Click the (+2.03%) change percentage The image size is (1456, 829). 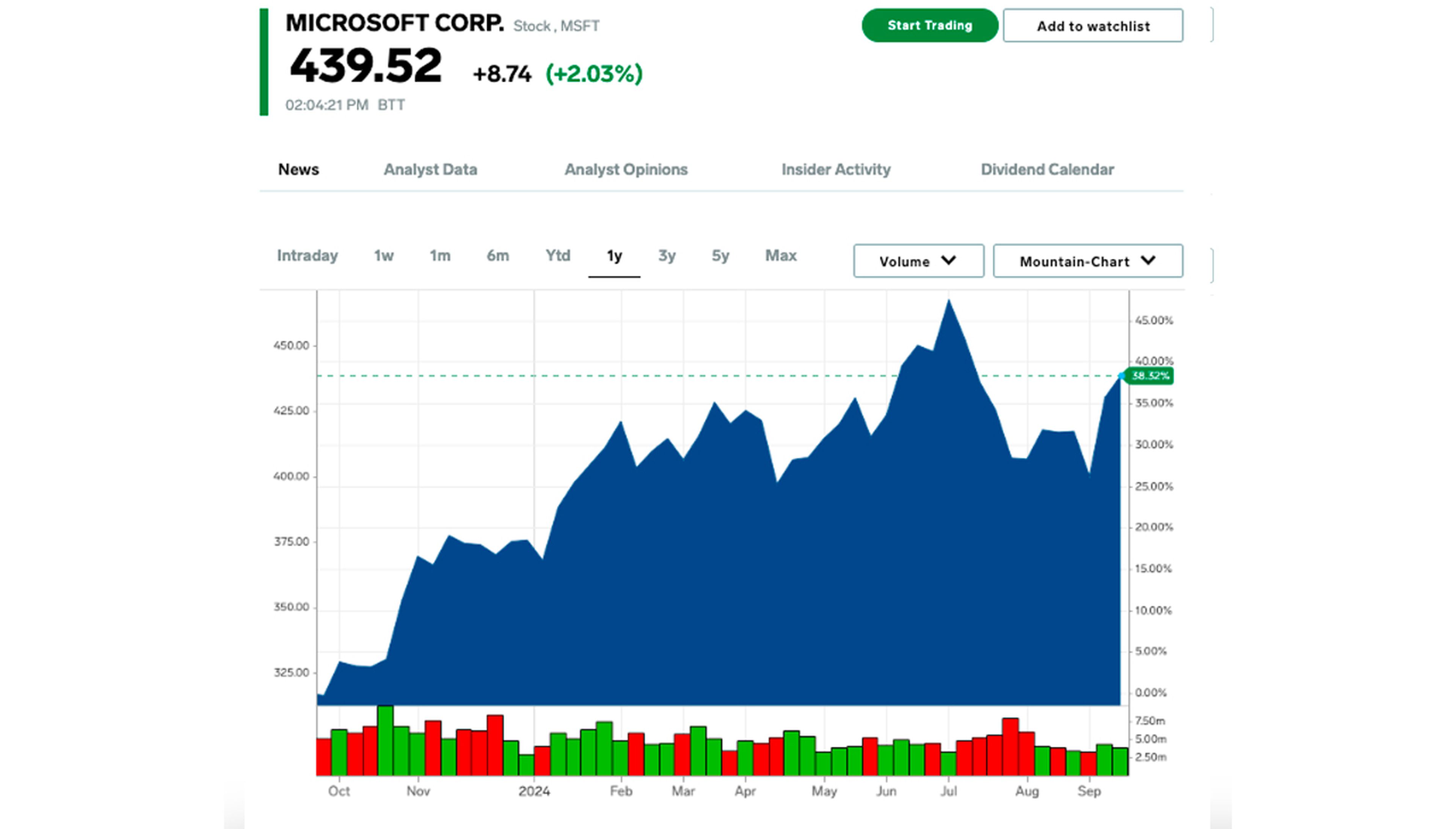594,74
